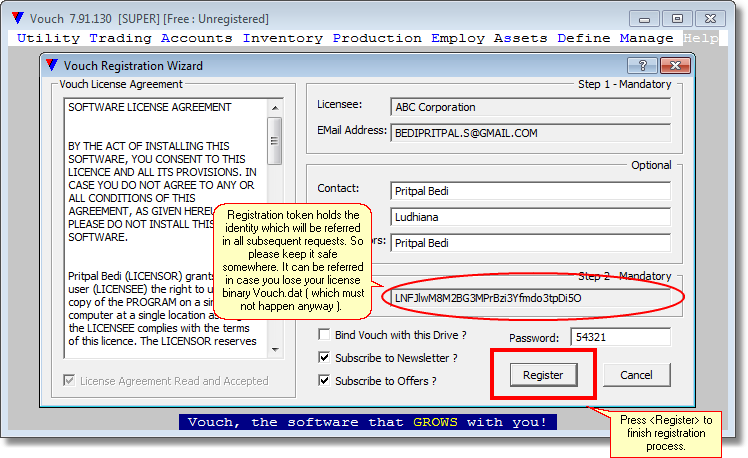
Task: Uncheck Subscribe to Offers checkbox
Action: point(324,380)
